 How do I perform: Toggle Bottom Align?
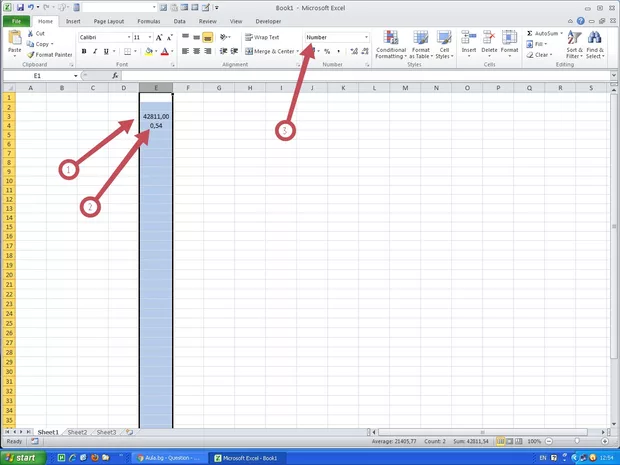[208, 37]
